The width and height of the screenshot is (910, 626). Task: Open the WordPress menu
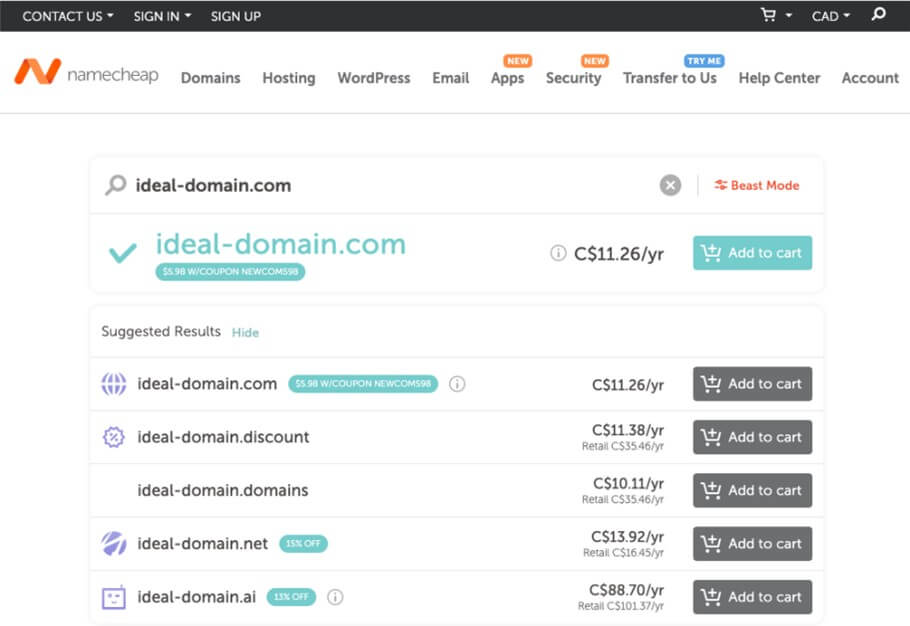(x=374, y=78)
